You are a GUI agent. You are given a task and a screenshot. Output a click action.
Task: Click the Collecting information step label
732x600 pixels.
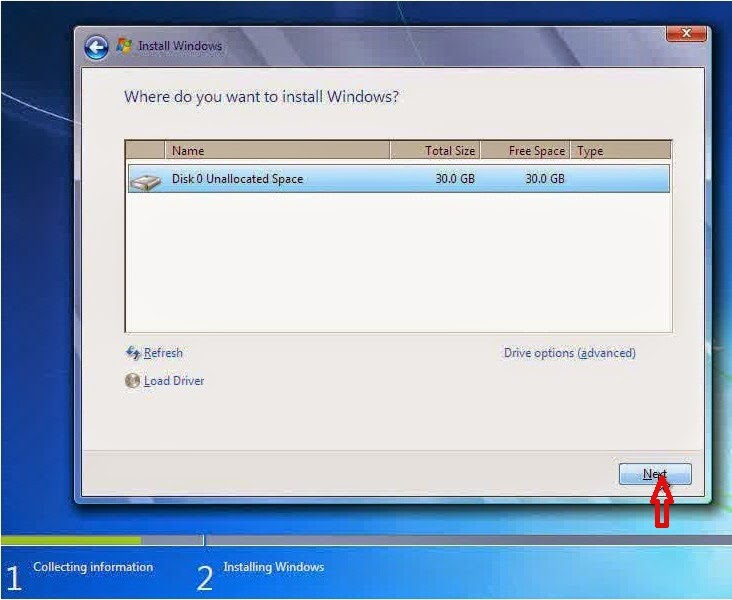(x=93, y=567)
